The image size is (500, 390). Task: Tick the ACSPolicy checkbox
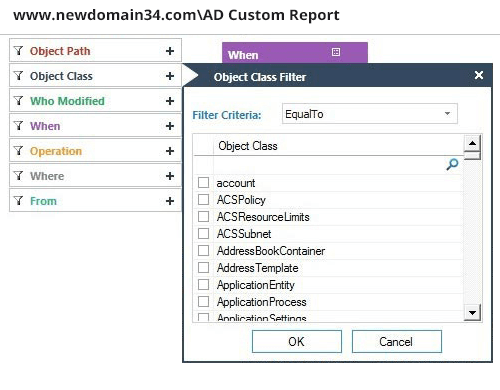click(x=203, y=200)
